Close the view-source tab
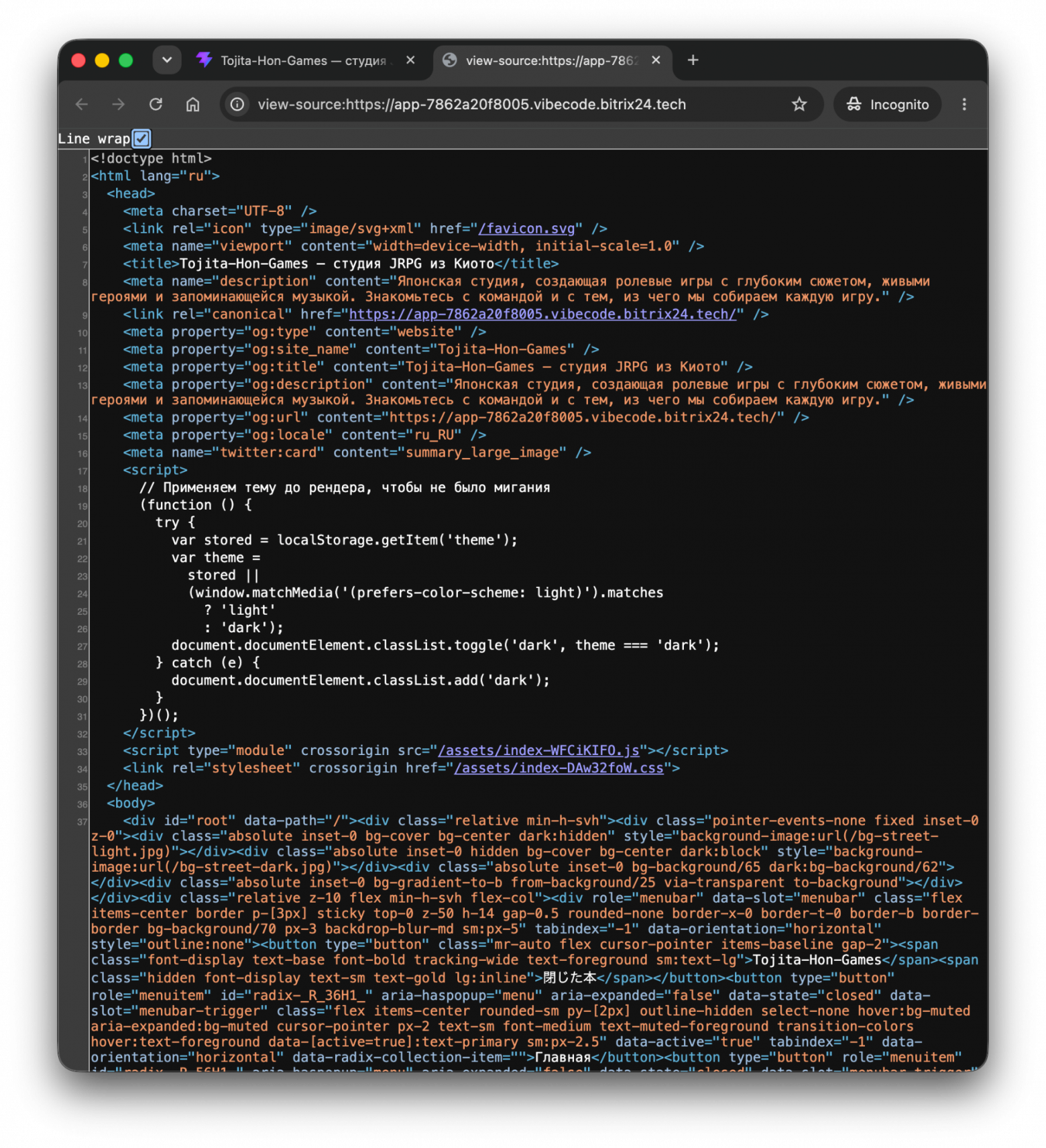Image resolution: width=1046 pixels, height=1148 pixels. (x=656, y=60)
